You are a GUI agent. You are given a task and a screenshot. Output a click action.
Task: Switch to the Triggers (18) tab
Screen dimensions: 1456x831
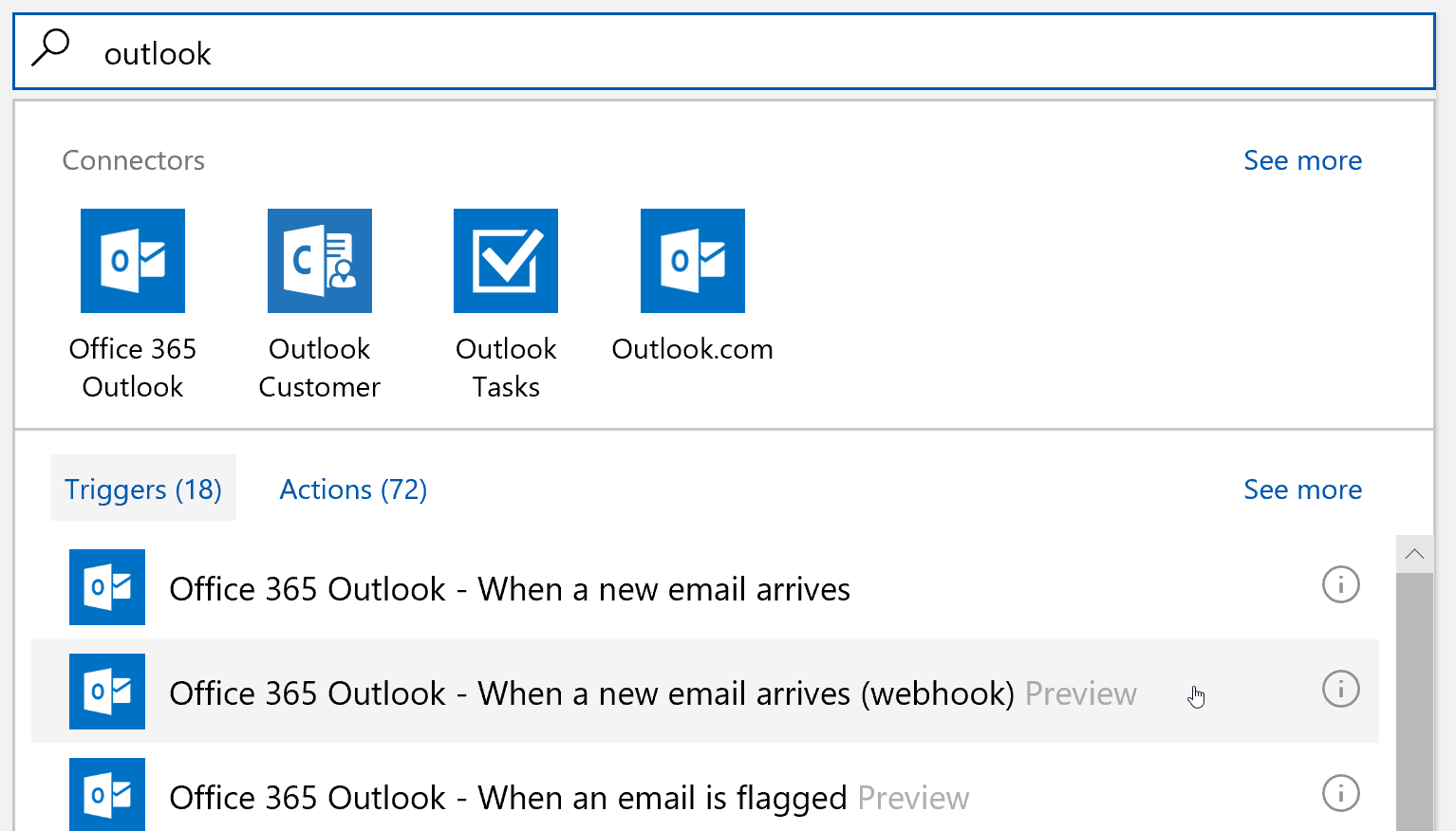[x=142, y=489]
